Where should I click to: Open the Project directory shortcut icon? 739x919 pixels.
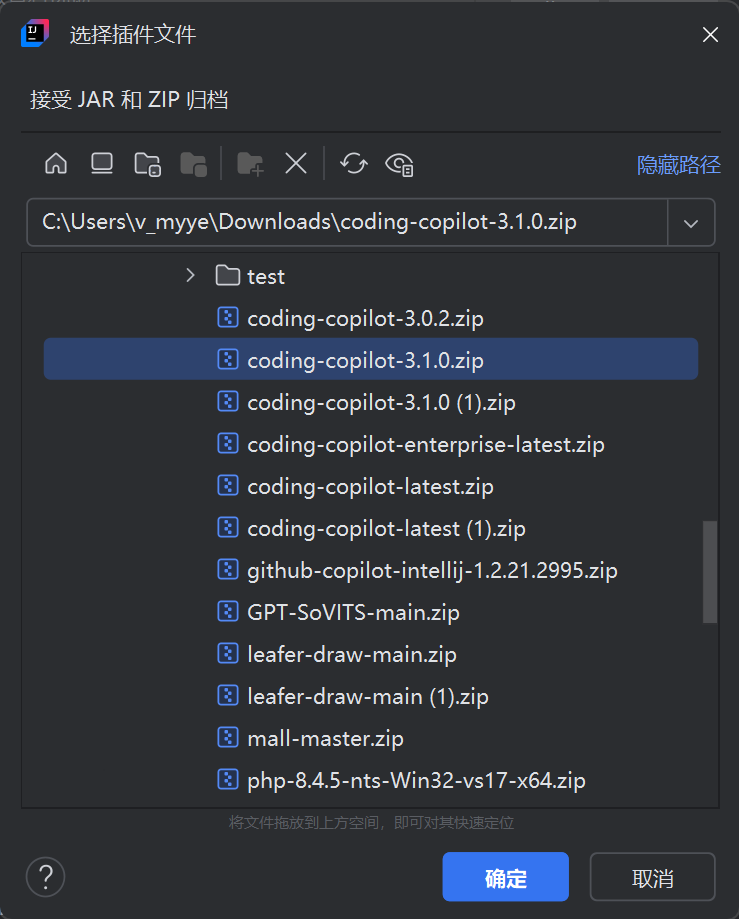coord(147,164)
